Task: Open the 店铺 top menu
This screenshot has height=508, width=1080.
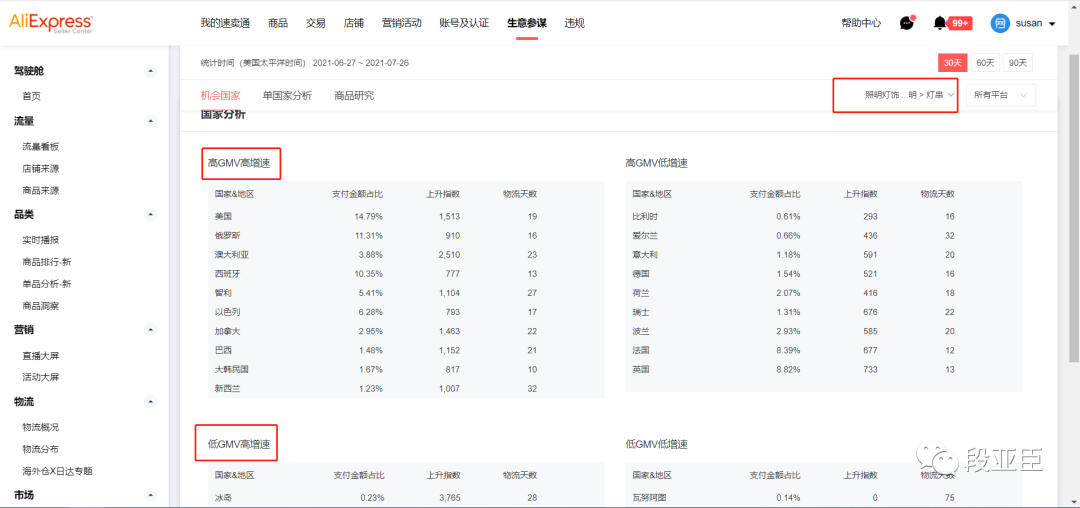Action: point(353,23)
